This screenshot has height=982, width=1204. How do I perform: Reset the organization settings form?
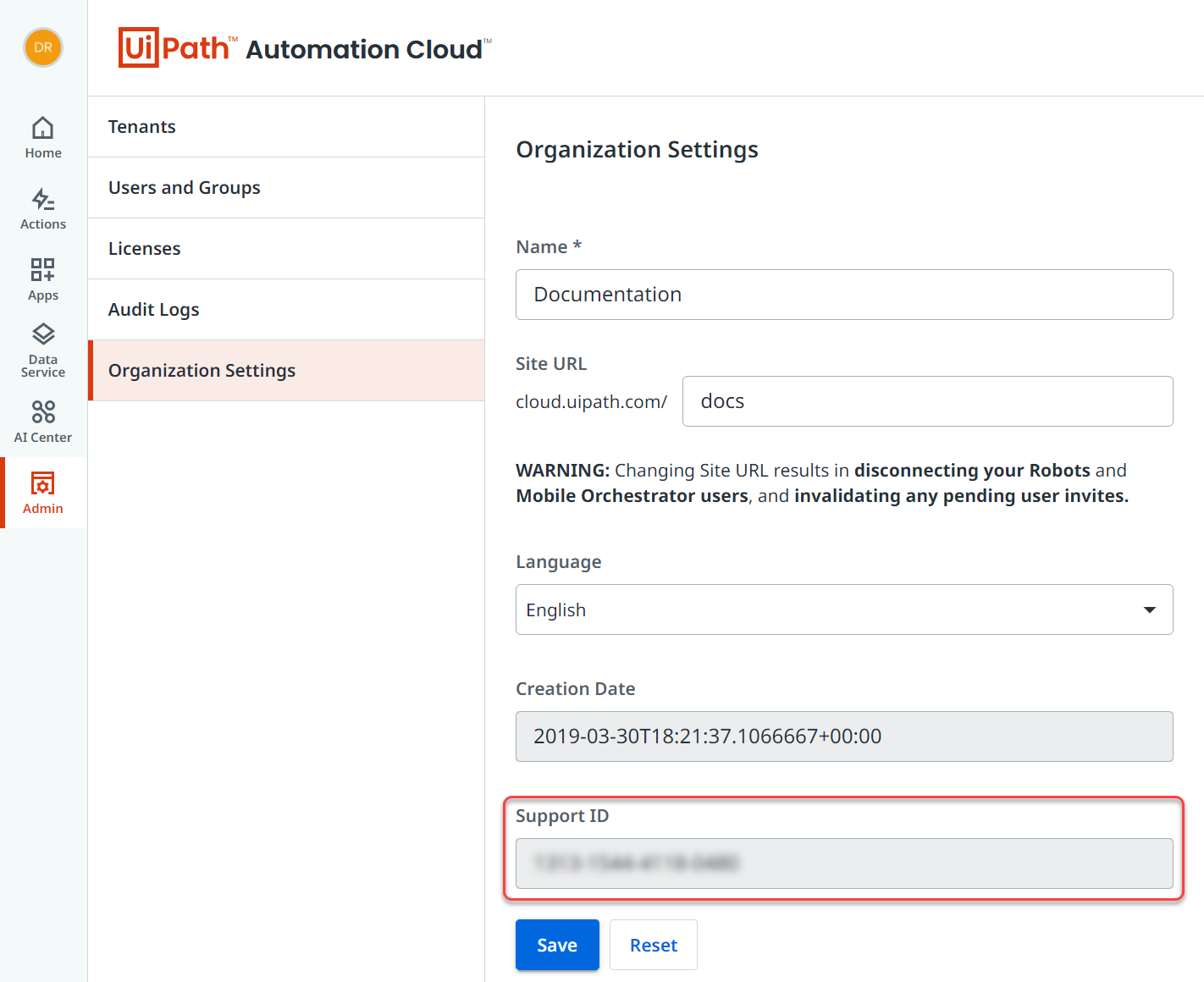[x=654, y=945]
